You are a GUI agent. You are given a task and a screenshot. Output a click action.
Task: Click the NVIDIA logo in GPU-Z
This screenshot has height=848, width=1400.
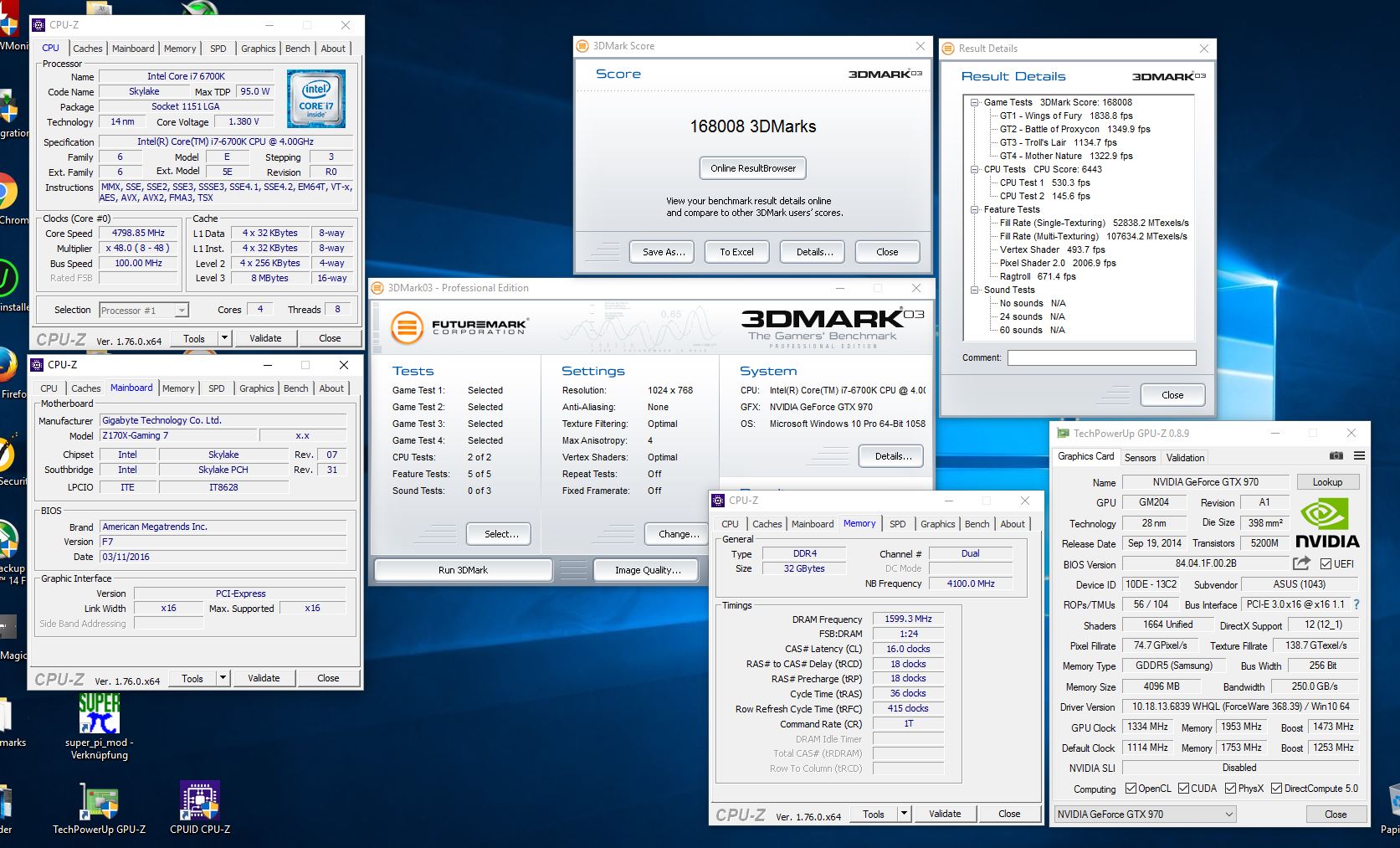coord(1327,525)
